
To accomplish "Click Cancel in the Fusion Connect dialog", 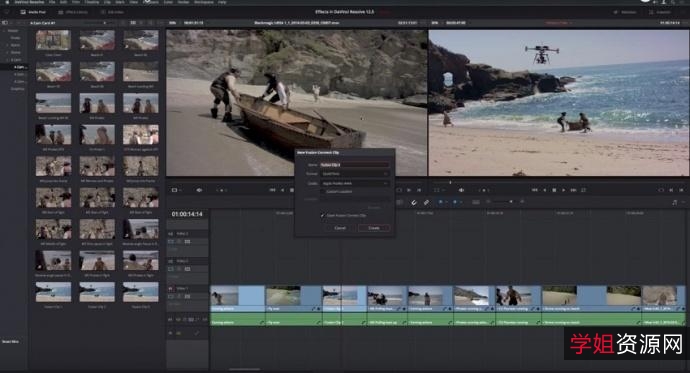I will pos(340,228).
